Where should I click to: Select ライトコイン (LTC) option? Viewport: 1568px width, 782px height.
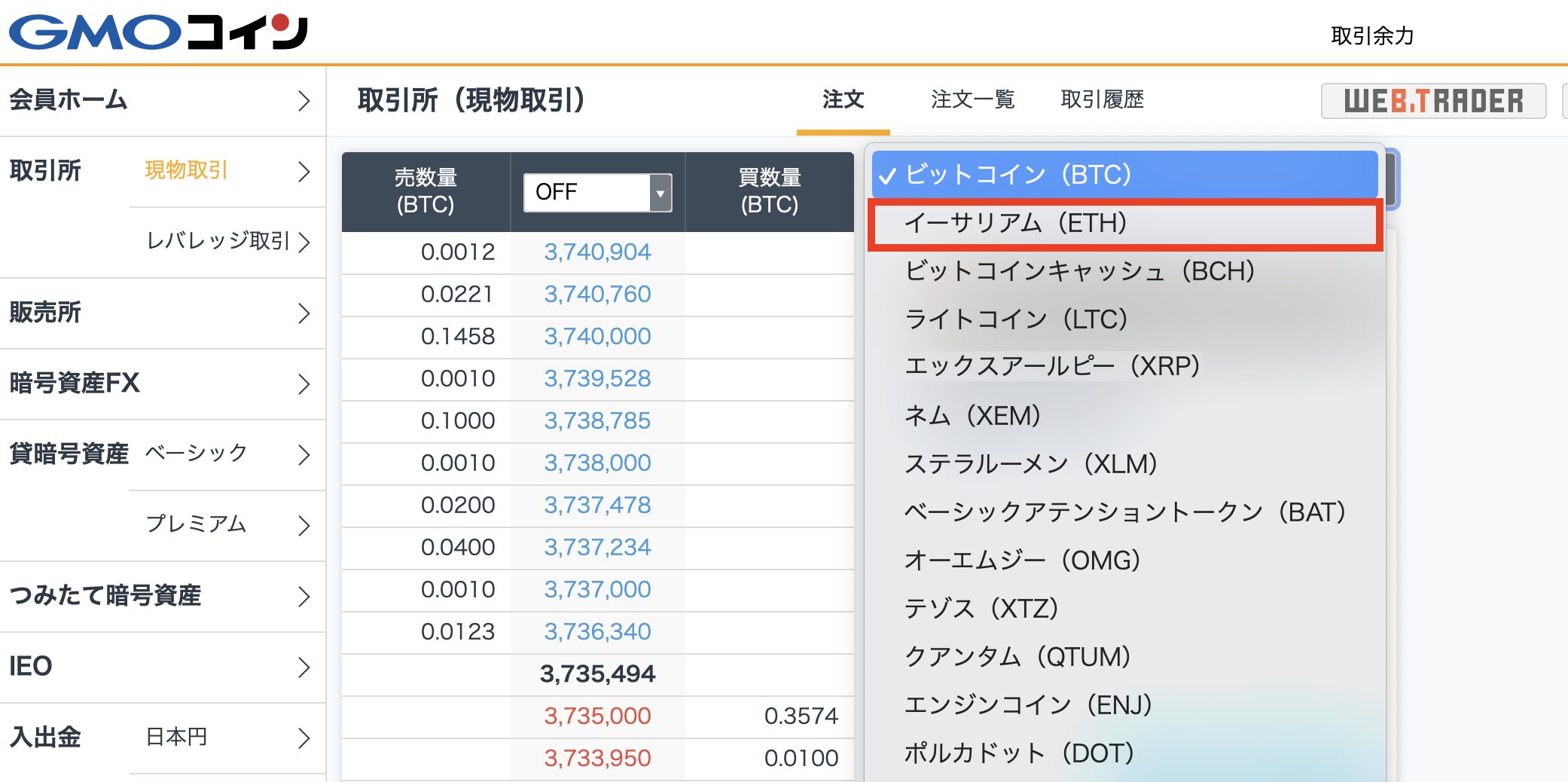coord(1125,319)
